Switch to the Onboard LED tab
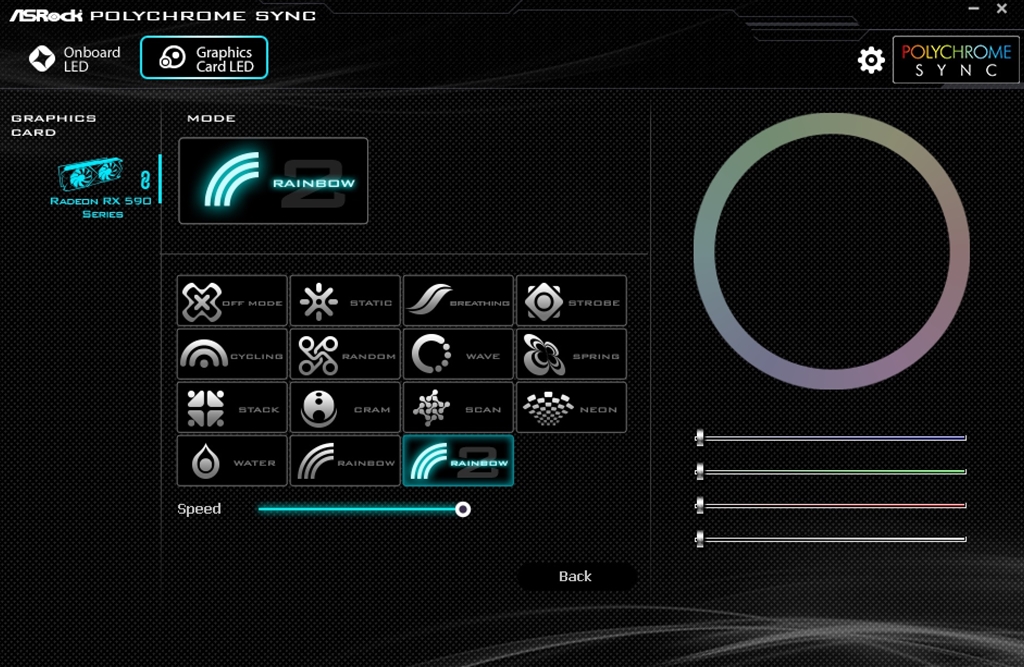The height and width of the screenshot is (667, 1024). (x=75, y=59)
